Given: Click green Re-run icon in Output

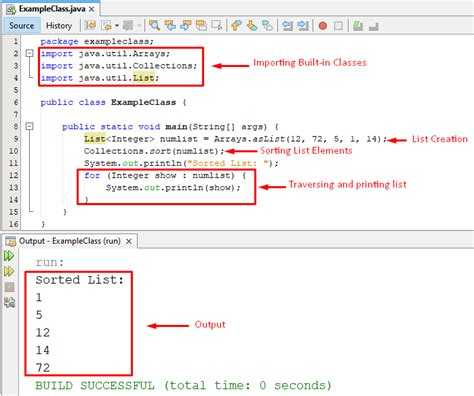Looking at the screenshot, I should coord(9,256).
